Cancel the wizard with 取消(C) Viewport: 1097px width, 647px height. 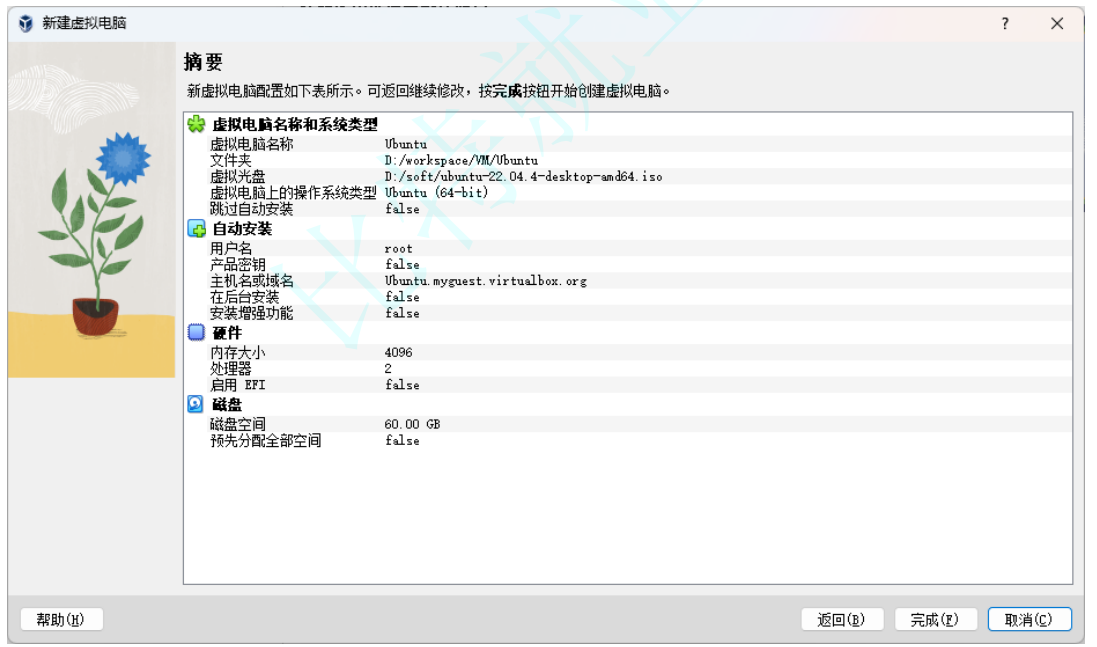point(1029,620)
